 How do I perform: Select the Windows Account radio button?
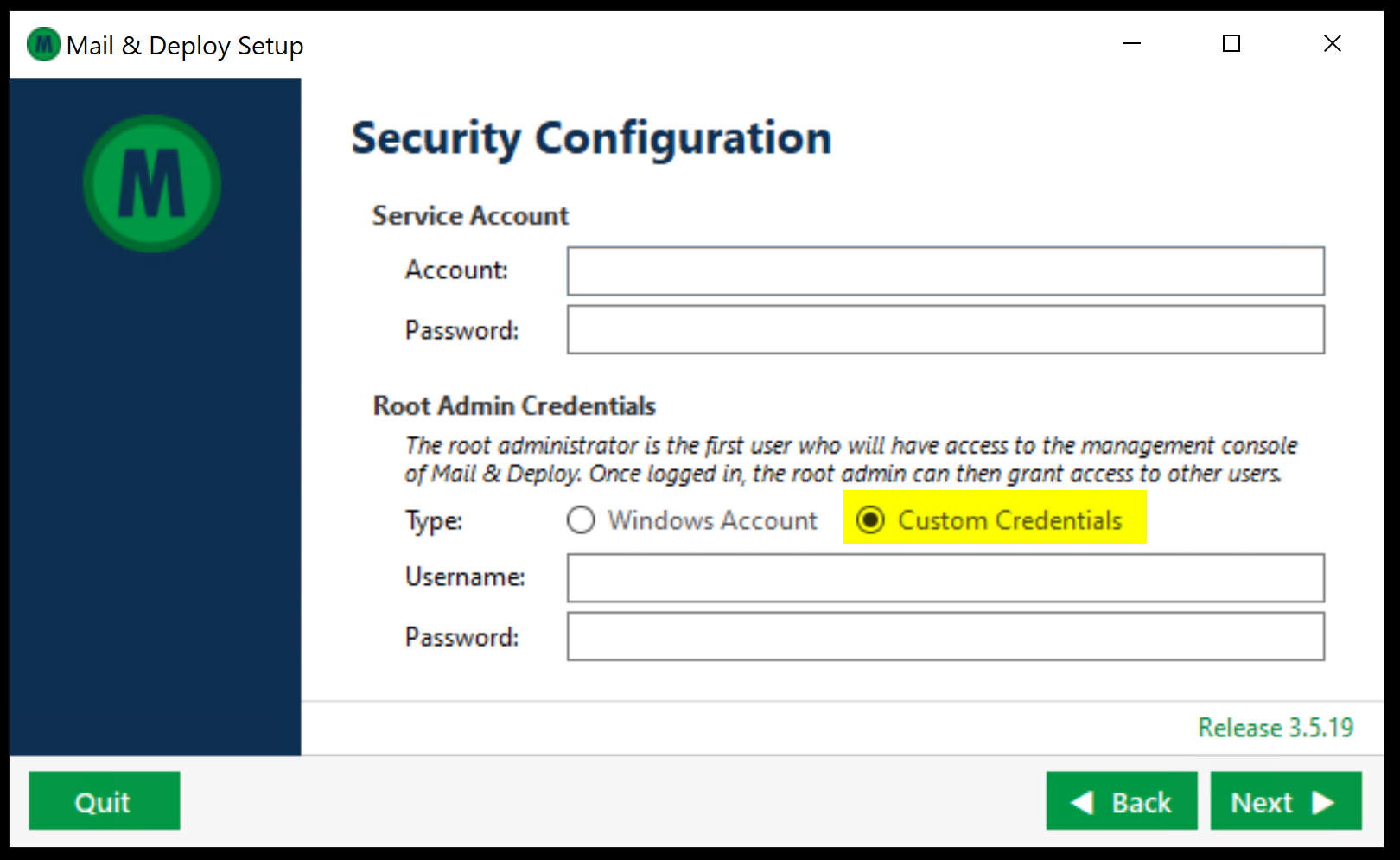click(x=582, y=520)
